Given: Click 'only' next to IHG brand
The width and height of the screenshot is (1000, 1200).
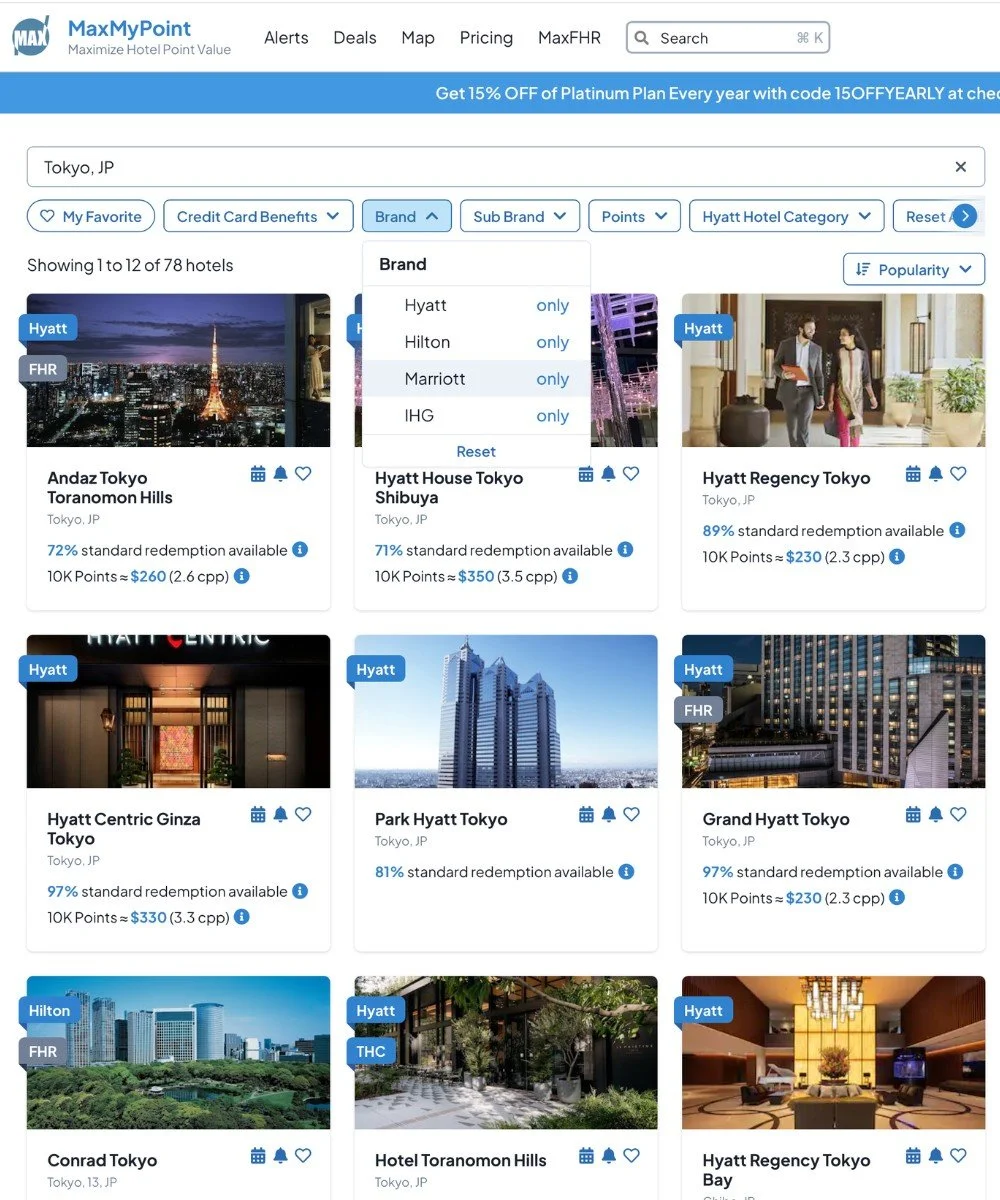Looking at the screenshot, I should (x=552, y=417).
